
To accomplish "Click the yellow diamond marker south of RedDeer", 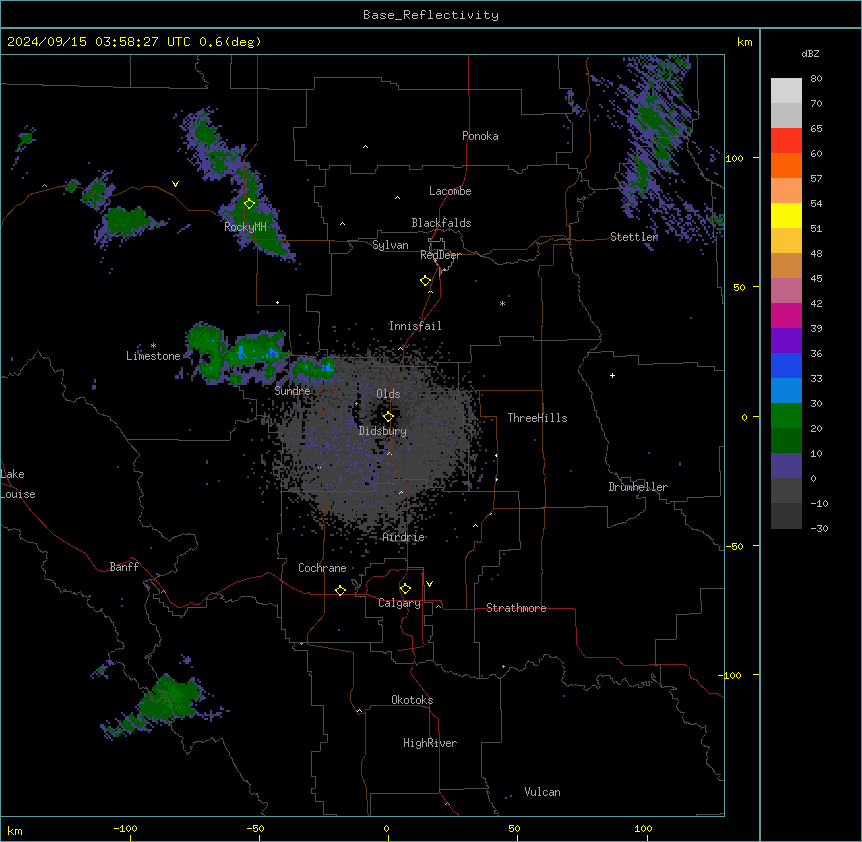I will pos(426,281).
